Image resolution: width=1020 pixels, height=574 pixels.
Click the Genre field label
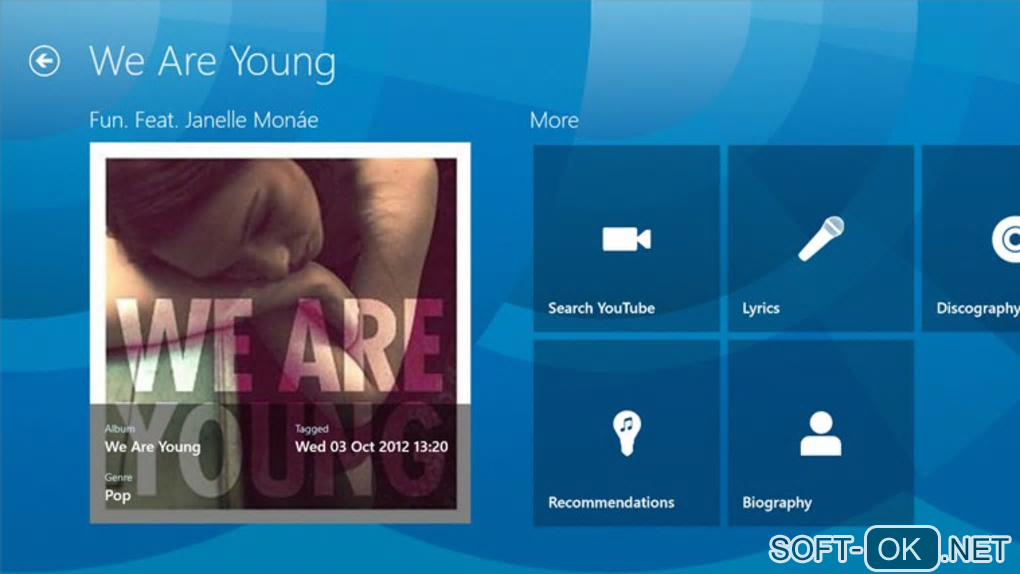click(x=118, y=477)
